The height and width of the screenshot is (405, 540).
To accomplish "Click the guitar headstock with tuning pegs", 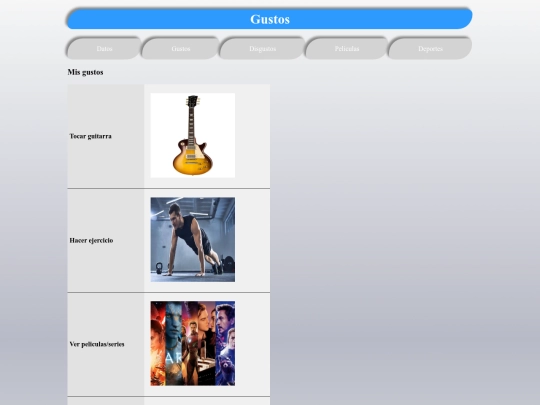I will [193, 101].
